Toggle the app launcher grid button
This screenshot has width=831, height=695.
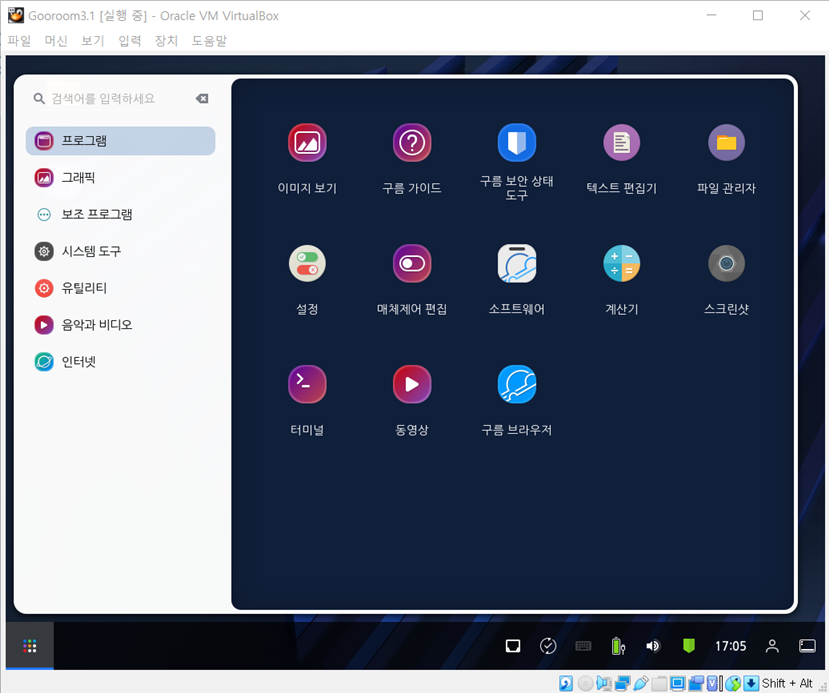click(x=30, y=647)
